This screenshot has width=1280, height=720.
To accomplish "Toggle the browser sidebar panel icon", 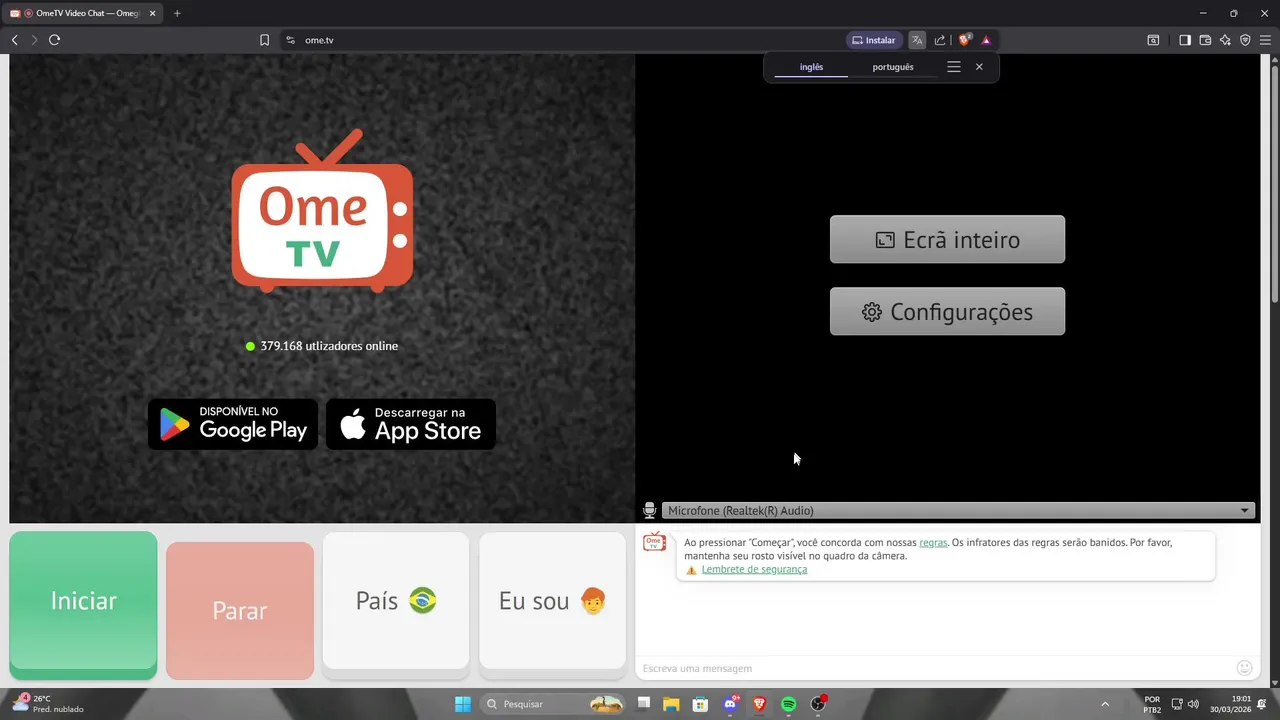I will click(x=1185, y=40).
